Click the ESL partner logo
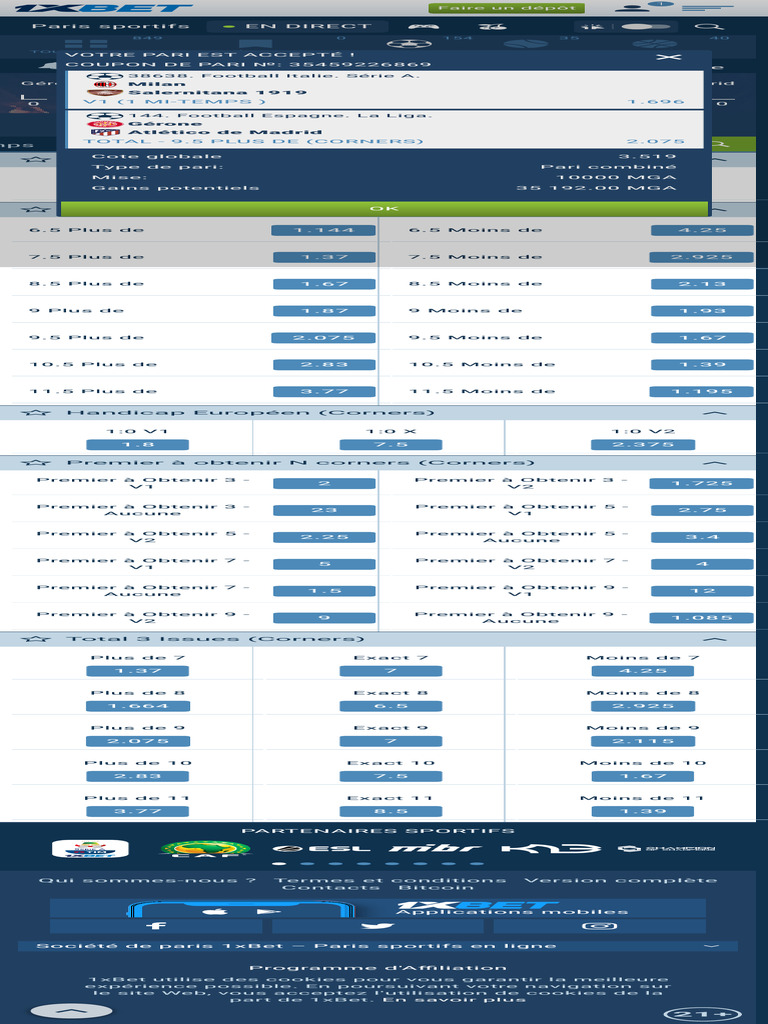 point(321,848)
